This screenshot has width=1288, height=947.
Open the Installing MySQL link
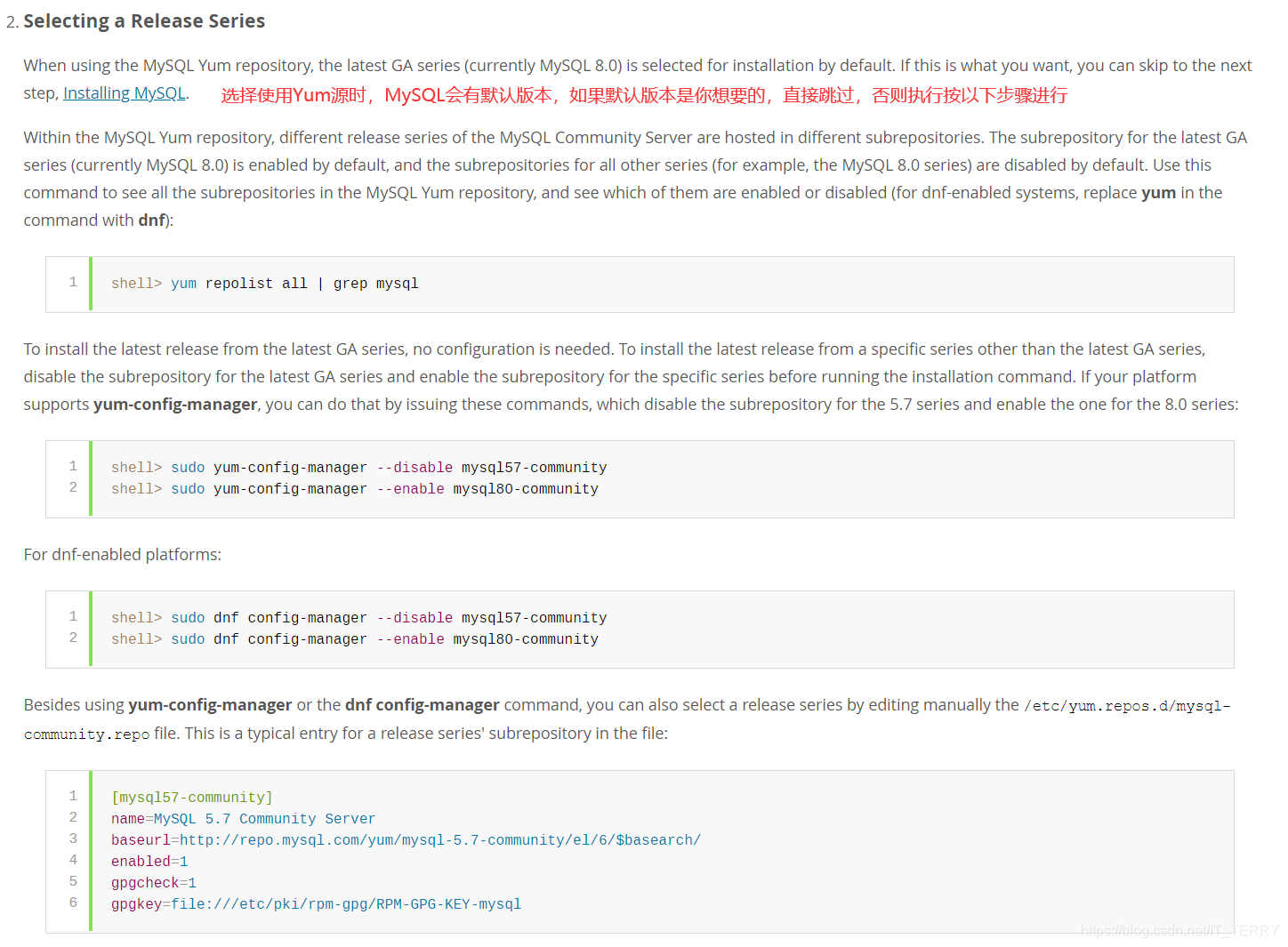click(x=125, y=93)
